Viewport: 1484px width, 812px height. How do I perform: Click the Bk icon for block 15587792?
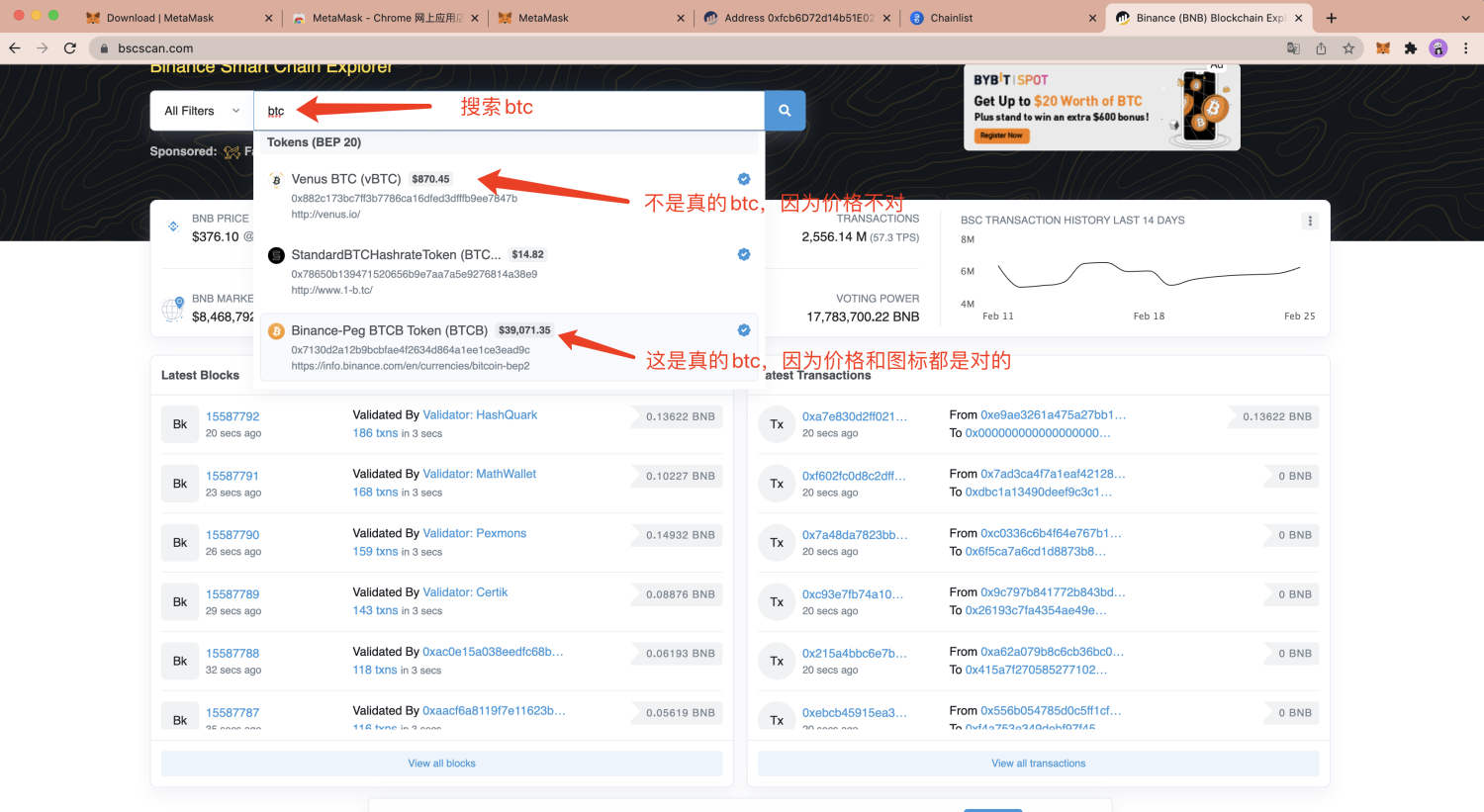180,424
